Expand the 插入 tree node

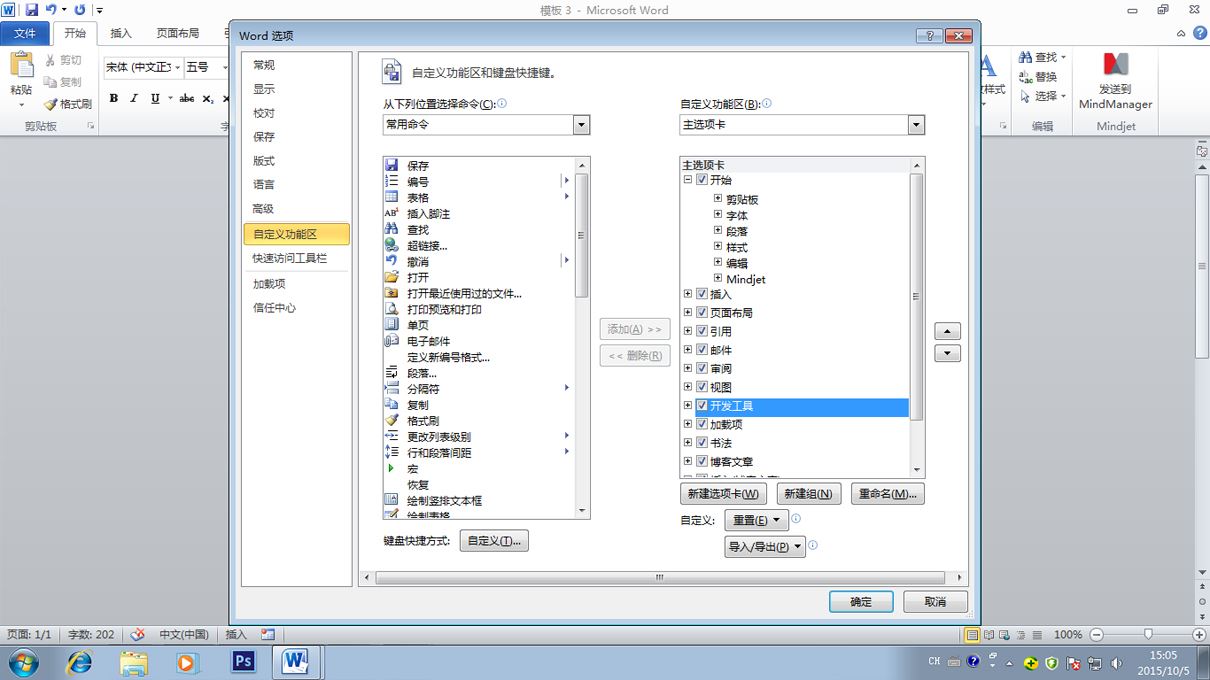pos(688,294)
